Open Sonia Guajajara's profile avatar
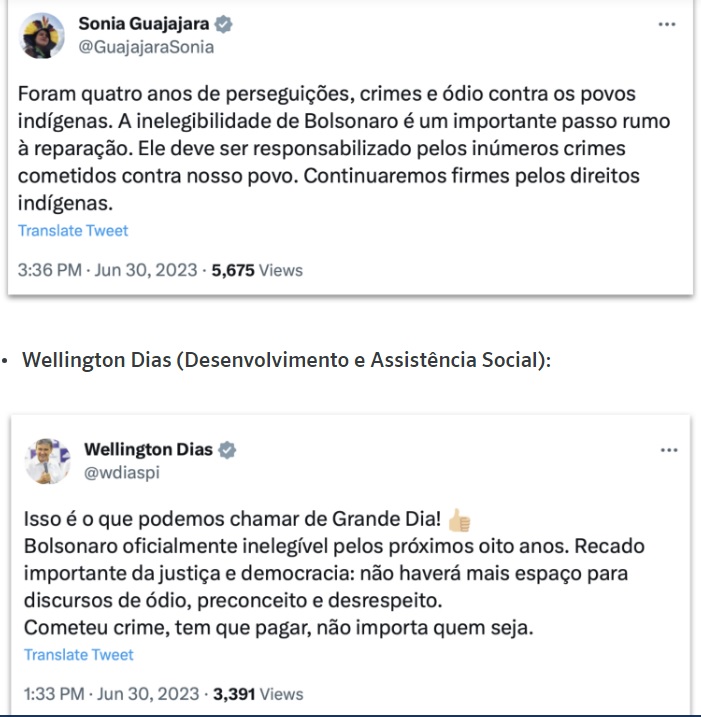This screenshot has width=701, height=717. coord(42,36)
